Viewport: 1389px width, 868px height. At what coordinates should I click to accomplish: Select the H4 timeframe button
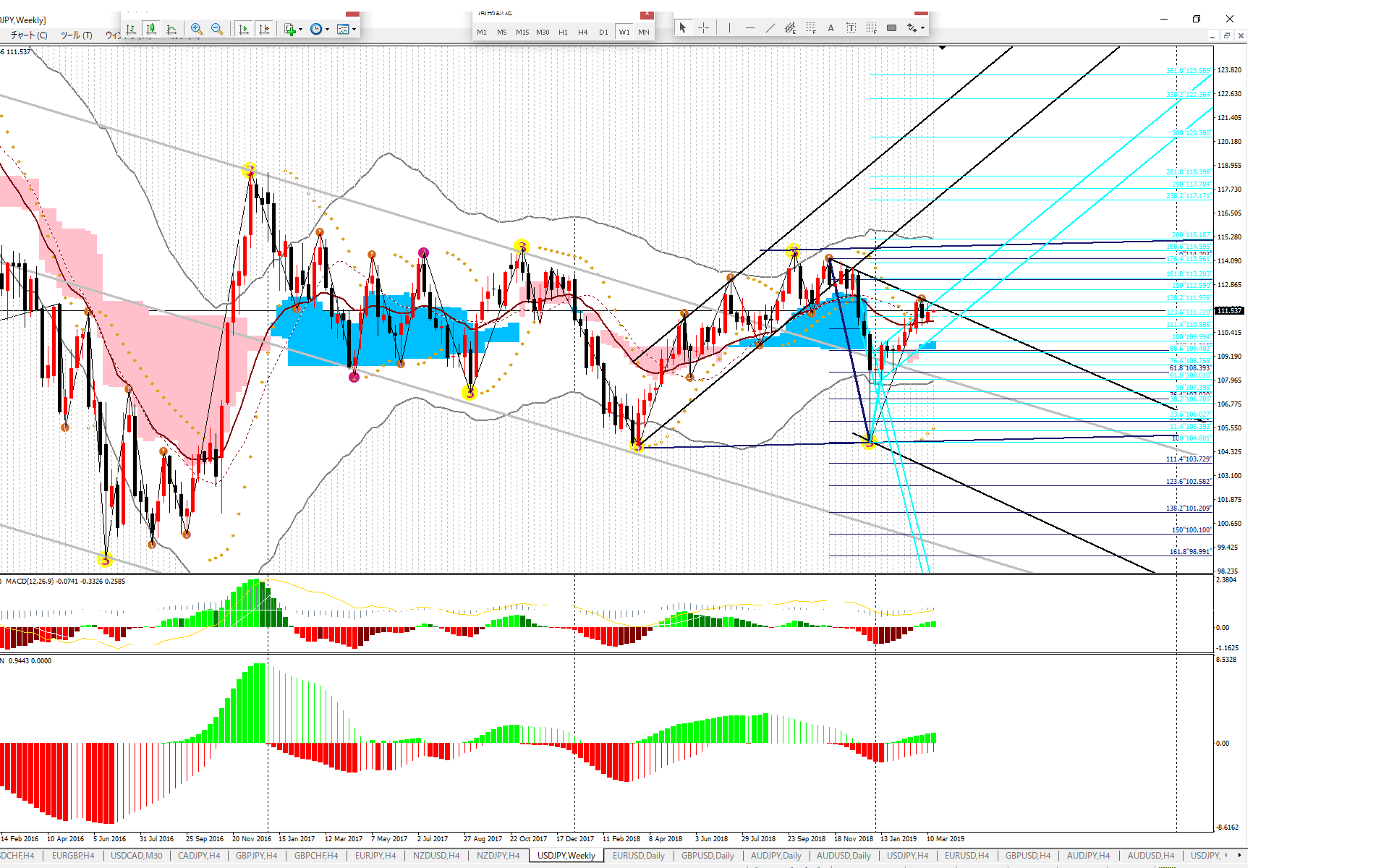[x=582, y=32]
